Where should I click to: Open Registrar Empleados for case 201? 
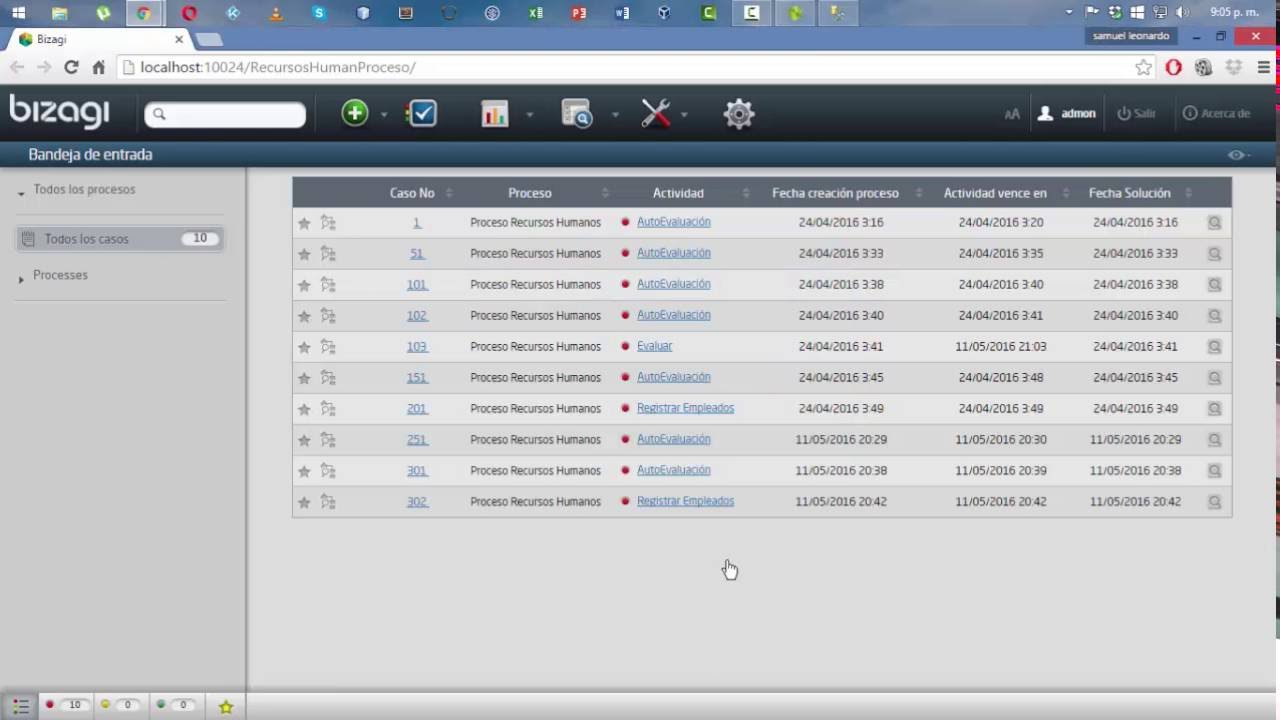pyautogui.click(x=685, y=408)
